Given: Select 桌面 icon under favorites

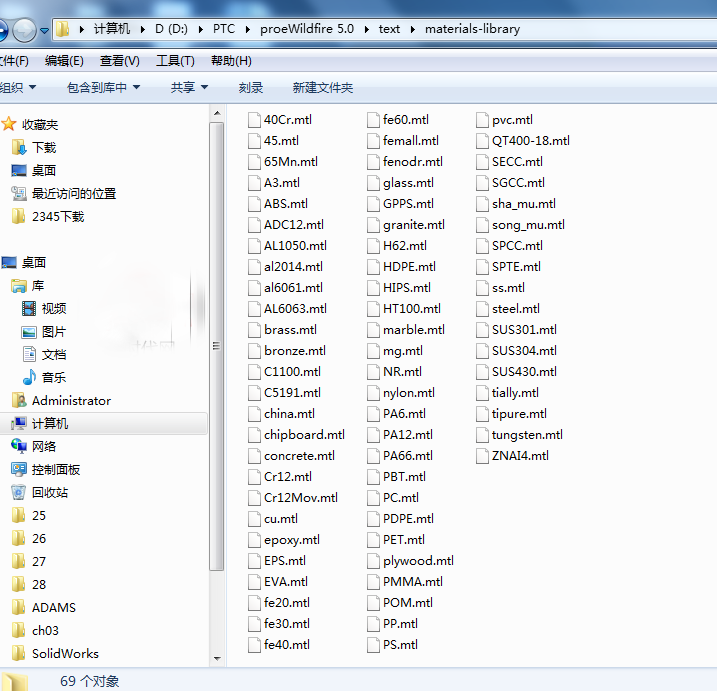Looking at the screenshot, I should pyautogui.click(x=19, y=171).
